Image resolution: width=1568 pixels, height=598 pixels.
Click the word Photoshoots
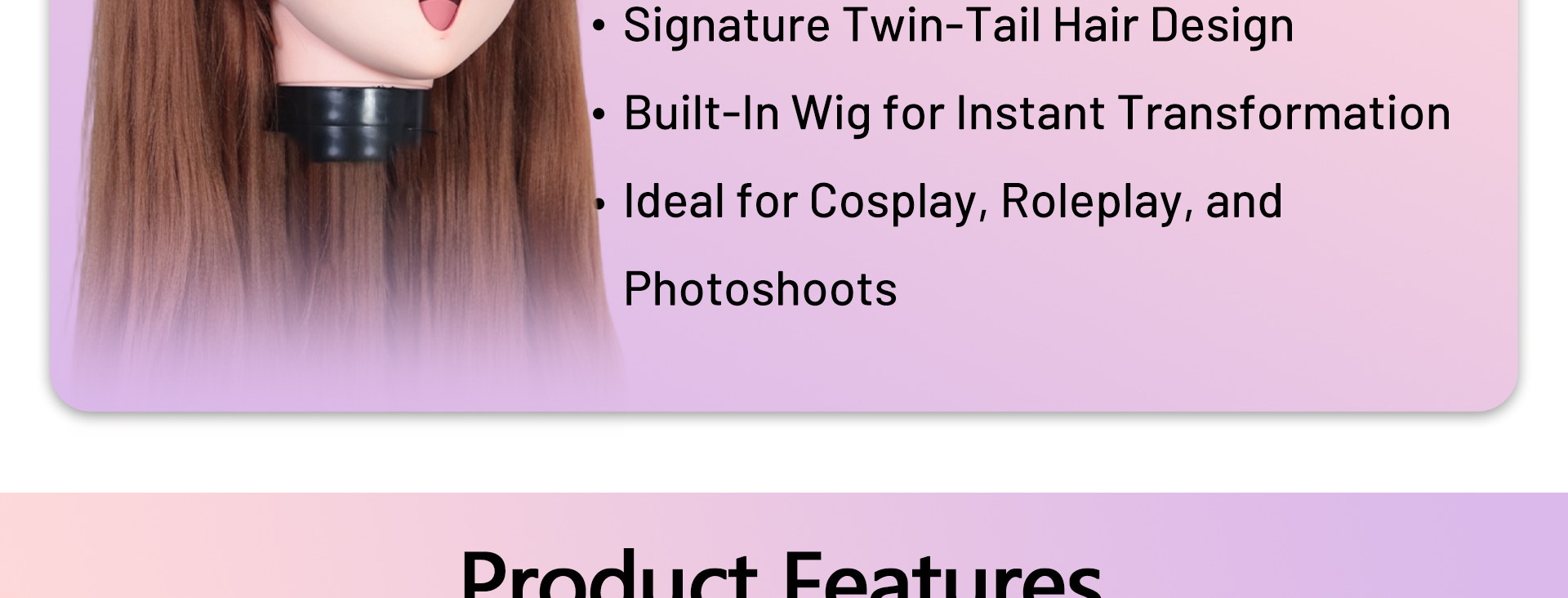759,289
